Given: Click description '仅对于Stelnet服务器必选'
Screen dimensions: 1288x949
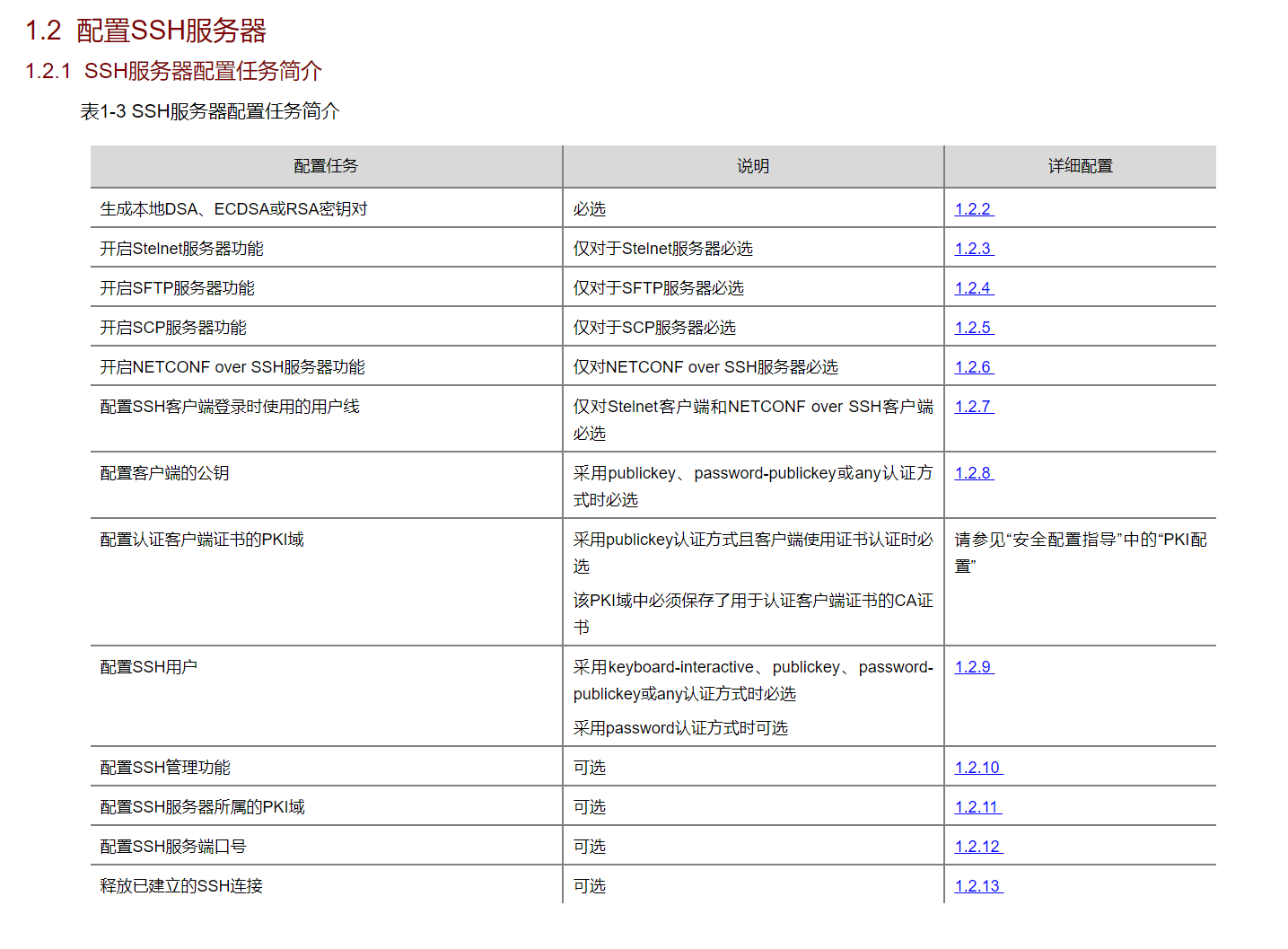Looking at the screenshot, I should (x=663, y=249).
